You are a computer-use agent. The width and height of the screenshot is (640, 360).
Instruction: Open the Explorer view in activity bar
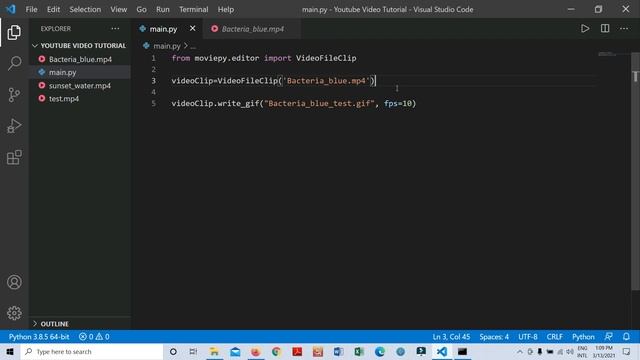click(x=14, y=32)
